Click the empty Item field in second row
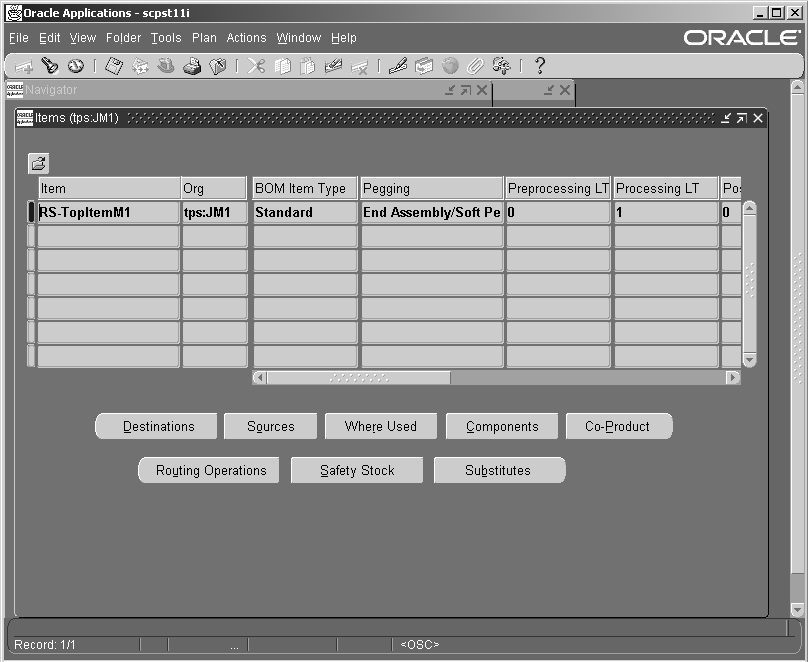This screenshot has height=662, width=808. pos(108,236)
